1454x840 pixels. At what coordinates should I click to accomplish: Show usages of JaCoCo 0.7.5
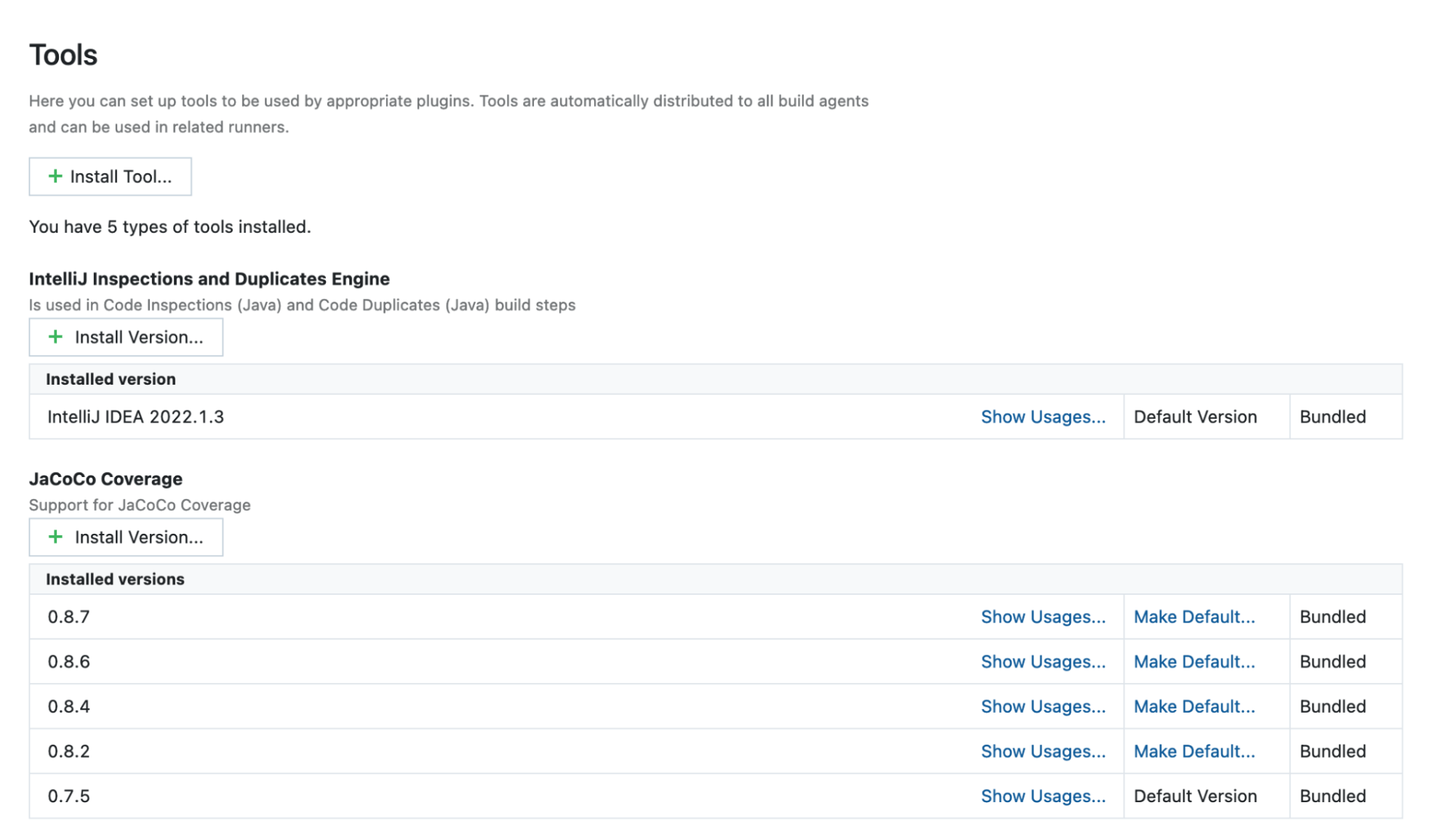pyautogui.click(x=1042, y=796)
